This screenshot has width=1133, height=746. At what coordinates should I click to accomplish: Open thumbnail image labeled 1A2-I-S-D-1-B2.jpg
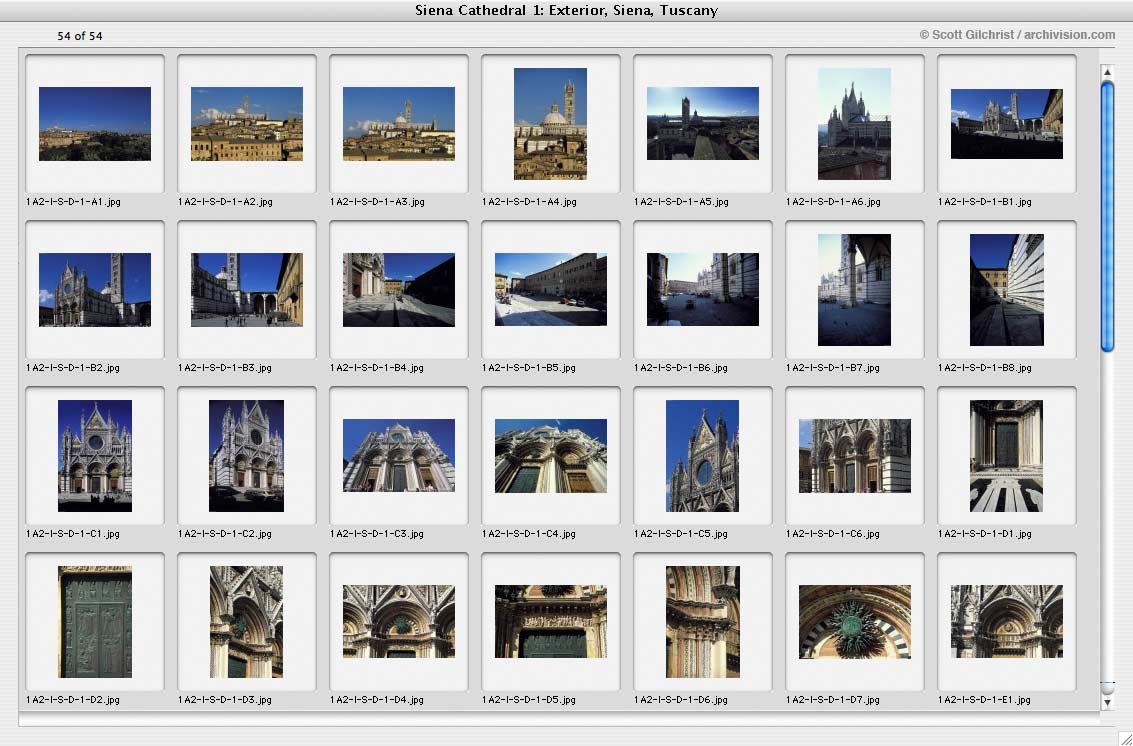(95, 290)
